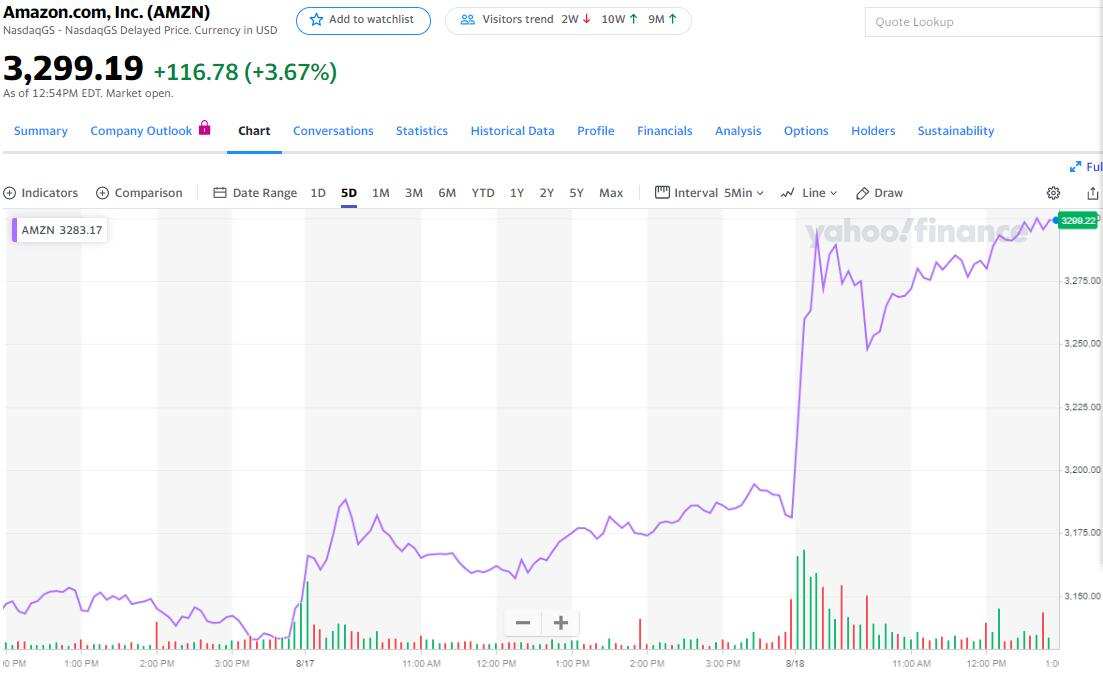Click the 9M visitors trend indicator
The image size is (1103, 683).
pyautogui.click(x=663, y=20)
